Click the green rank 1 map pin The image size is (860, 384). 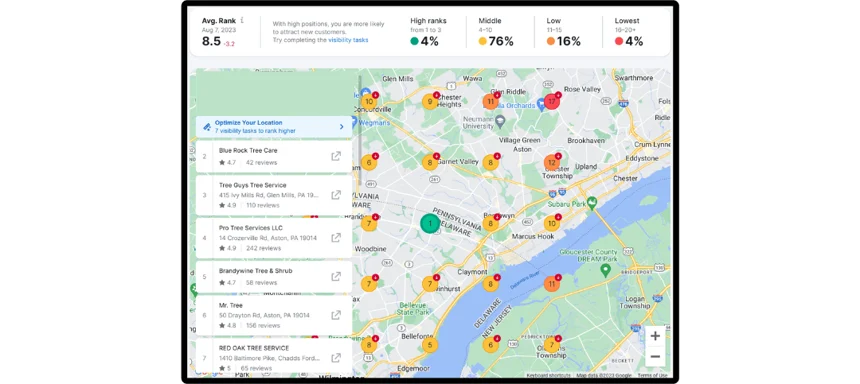coord(430,223)
